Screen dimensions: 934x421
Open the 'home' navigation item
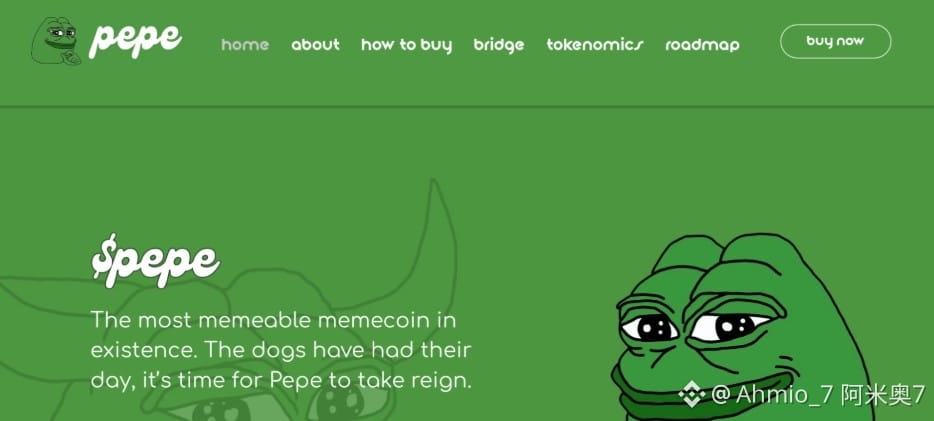[x=245, y=45]
